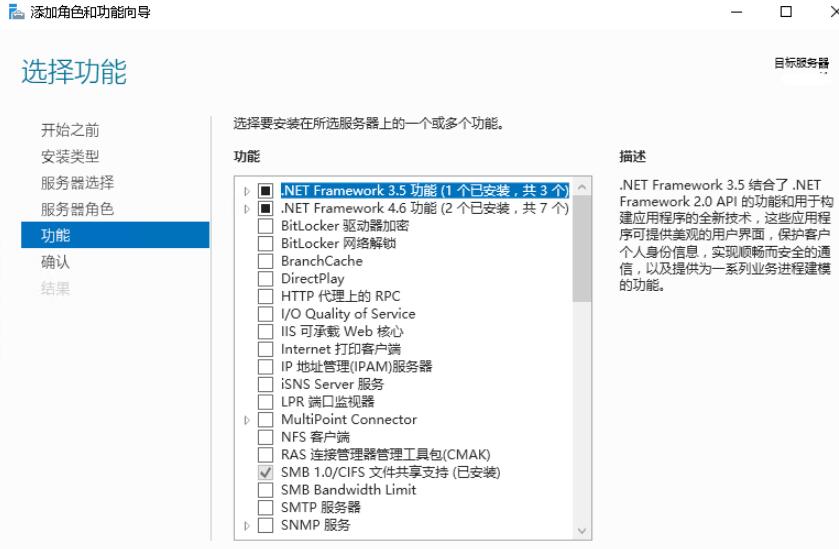Select LPR 端口监视器 row text

pyautogui.click(x=327, y=402)
